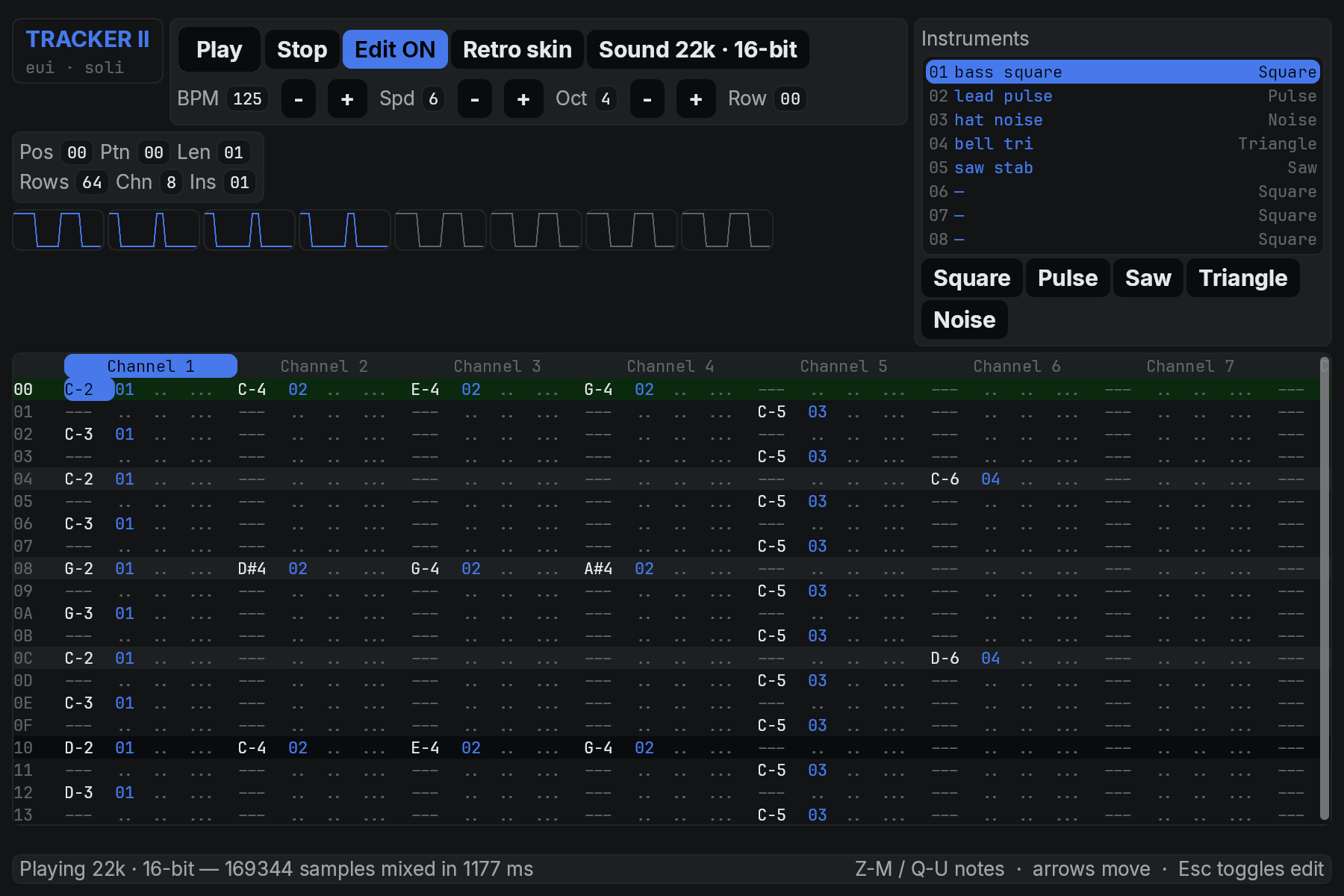The height and width of the screenshot is (896, 1344).
Task: Select instrument 03 hat noise
Action: pos(1122,119)
